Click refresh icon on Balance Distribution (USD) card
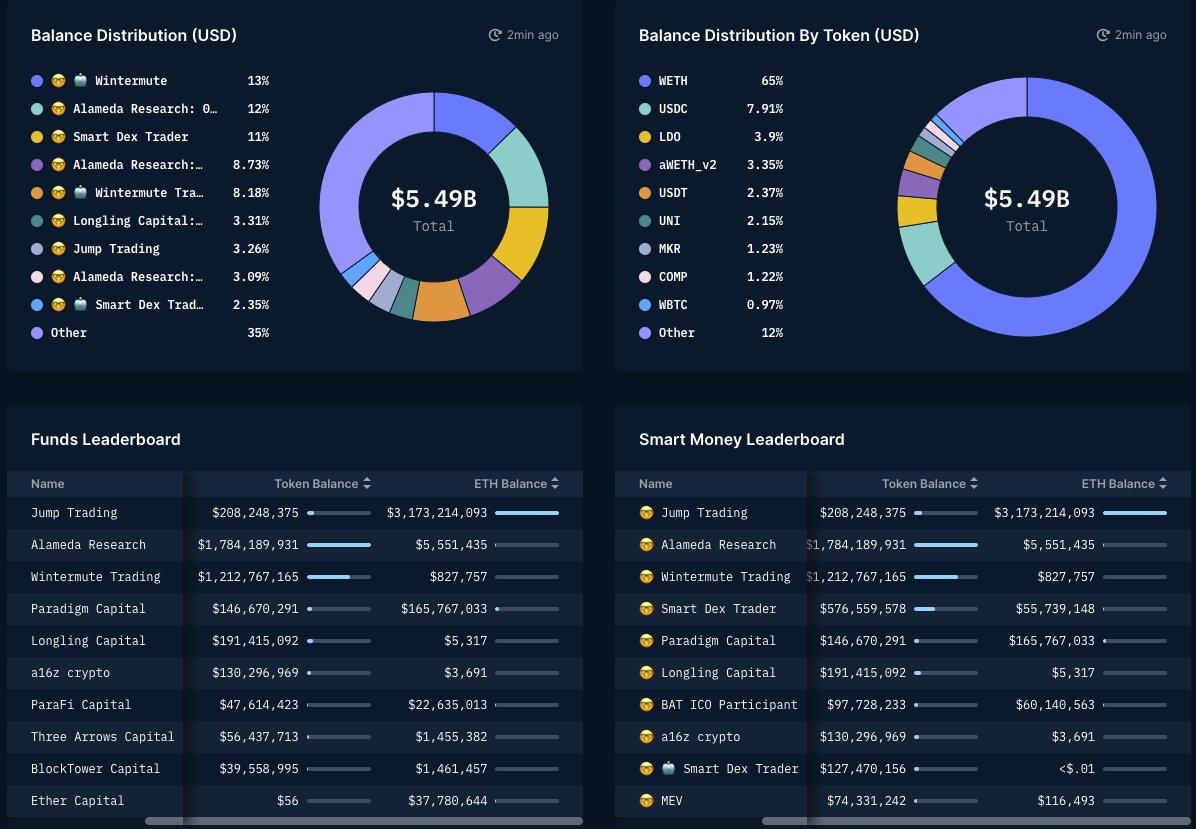Screen dimensions: 1196x829 (495, 35)
